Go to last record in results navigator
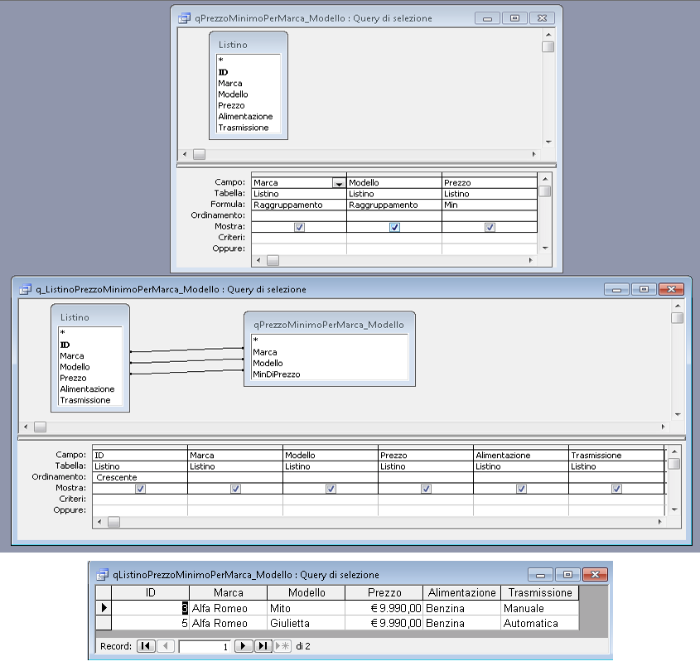Image resolution: width=700 pixels, height=671 pixels. pos(263,646)
